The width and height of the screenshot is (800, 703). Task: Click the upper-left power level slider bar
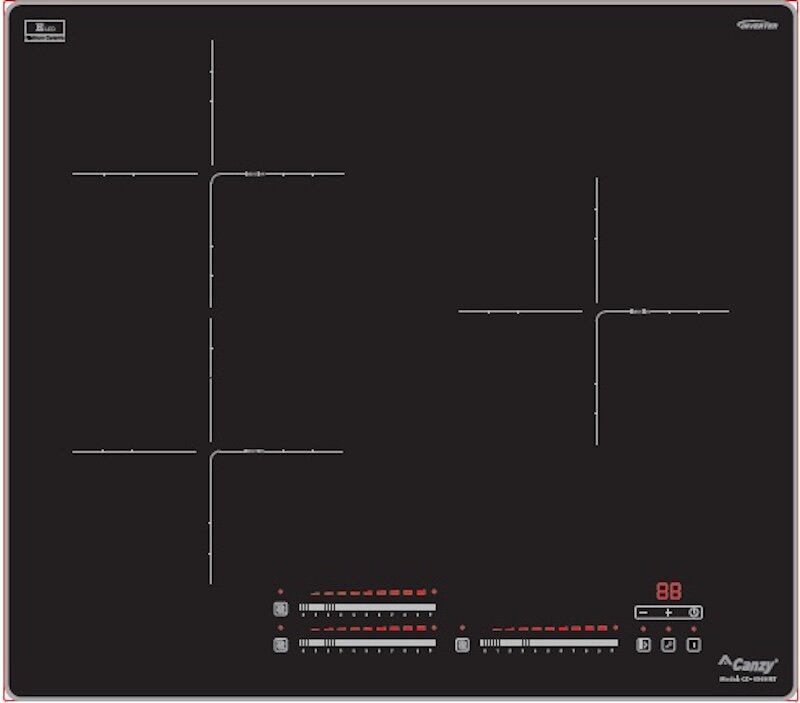[x=367, y=608]
